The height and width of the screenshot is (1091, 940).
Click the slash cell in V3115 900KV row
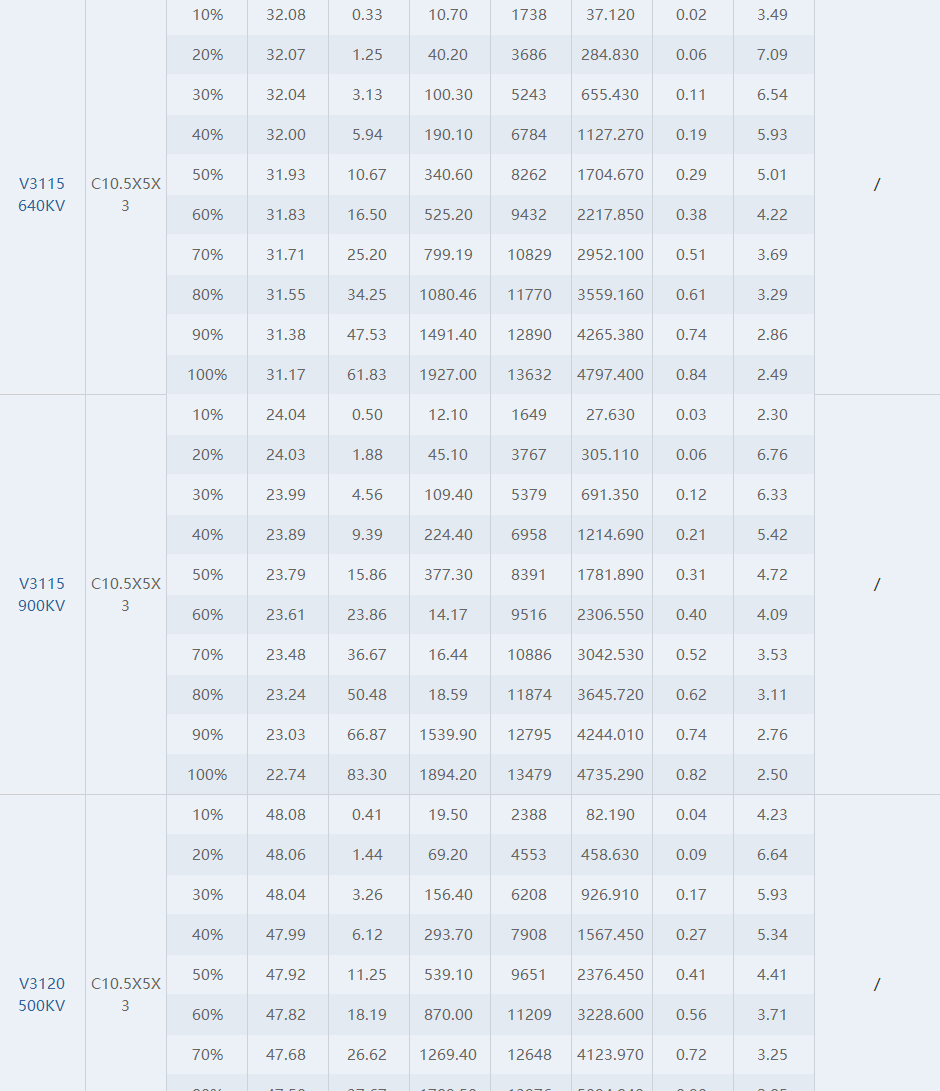pos(877,585)
